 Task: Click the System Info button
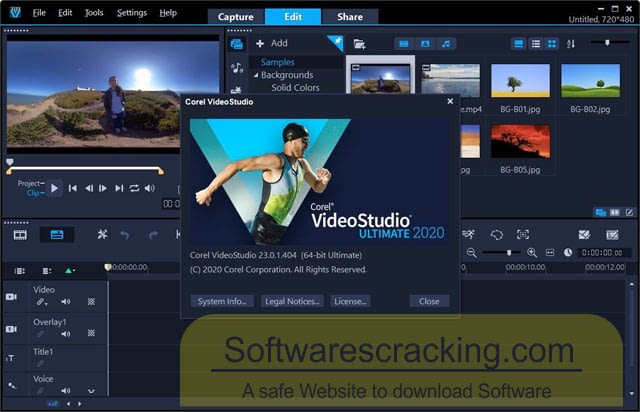(x=222, y=301)
